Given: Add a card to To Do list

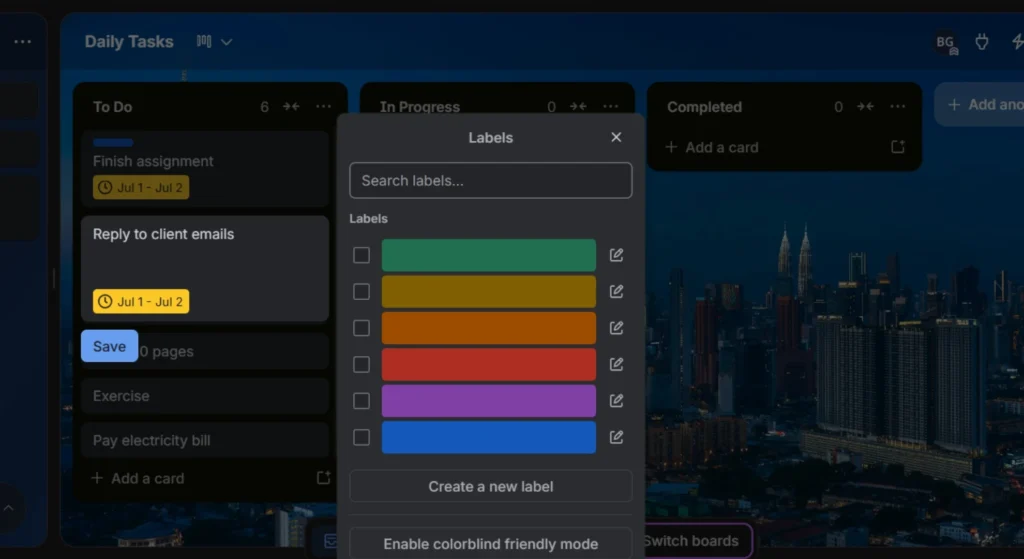Looking at the screenshot, I should [x=138, y=479].
